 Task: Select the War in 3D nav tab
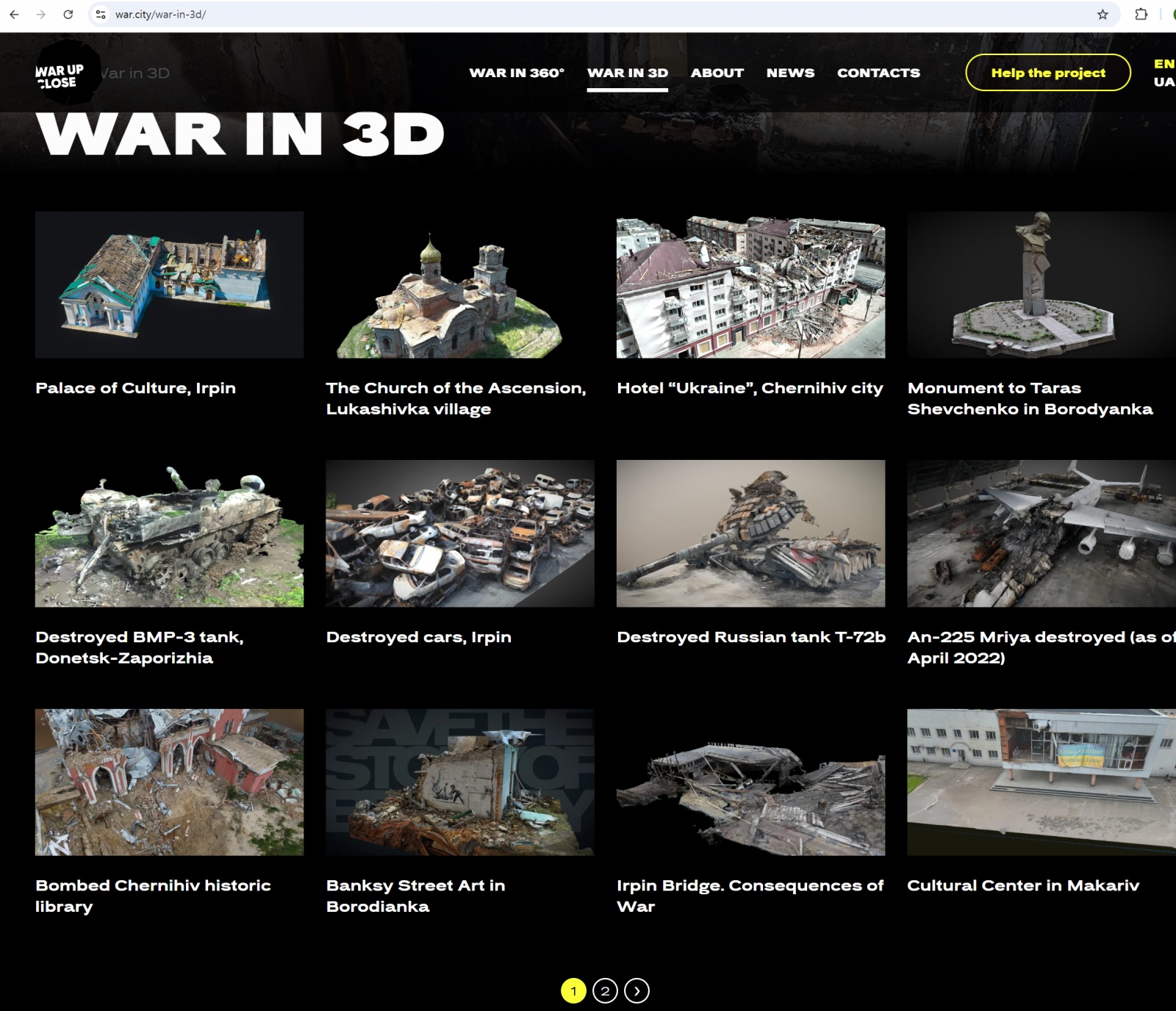627,73
